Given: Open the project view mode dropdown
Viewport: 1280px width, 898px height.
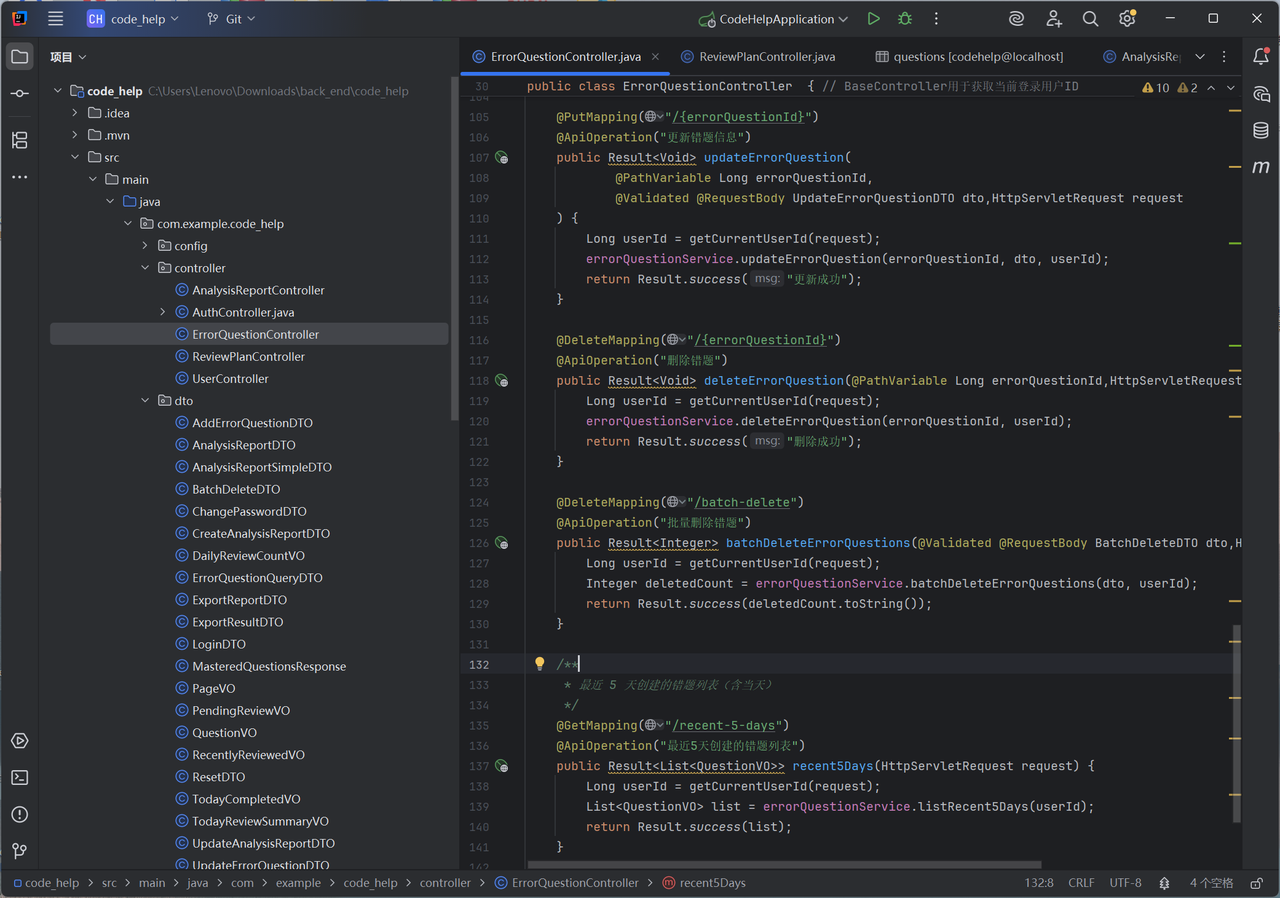Looking at the screenshot, I should 69,57.
